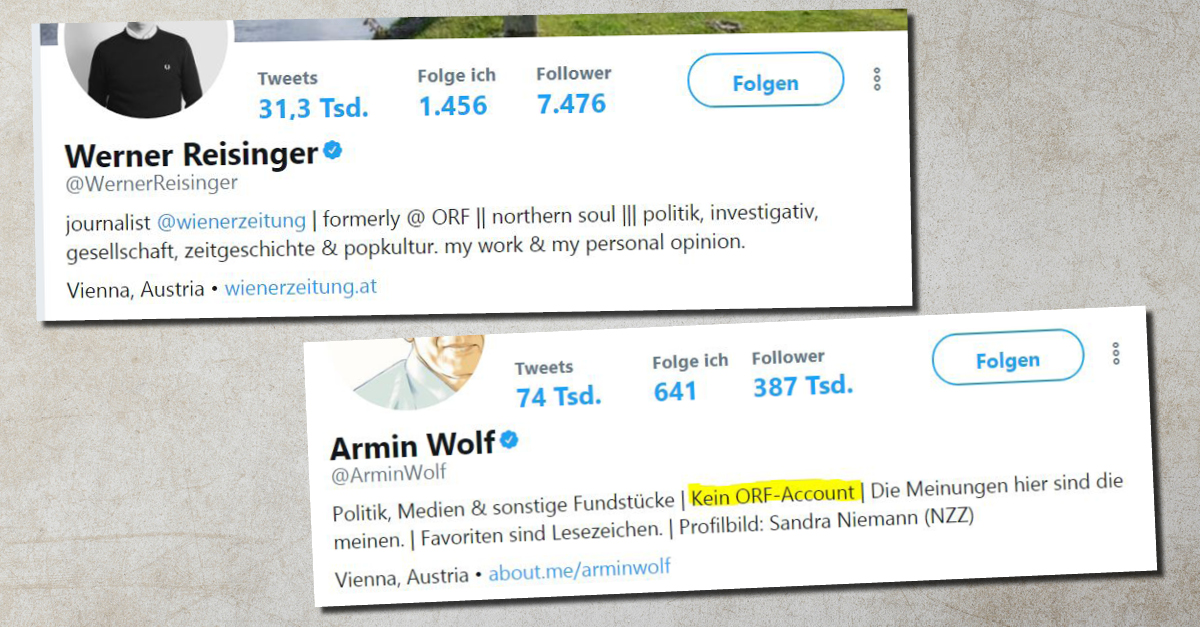Viewport: 1200px width, 627px height.
Task: Click Werner Reisinger's header banner image
Action: tap(570, 22)
